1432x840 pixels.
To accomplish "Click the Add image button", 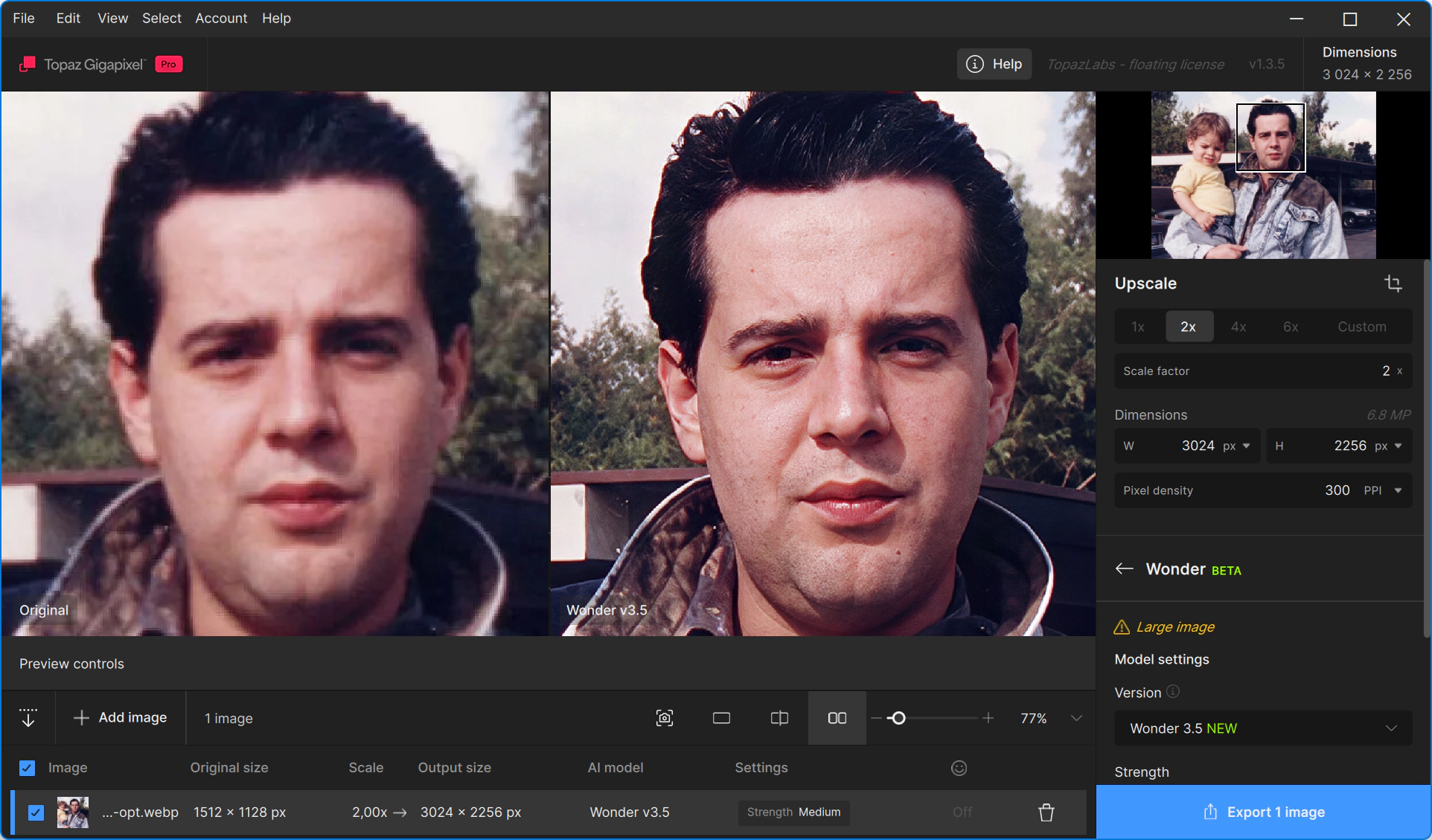I will [x=121, y=718].
